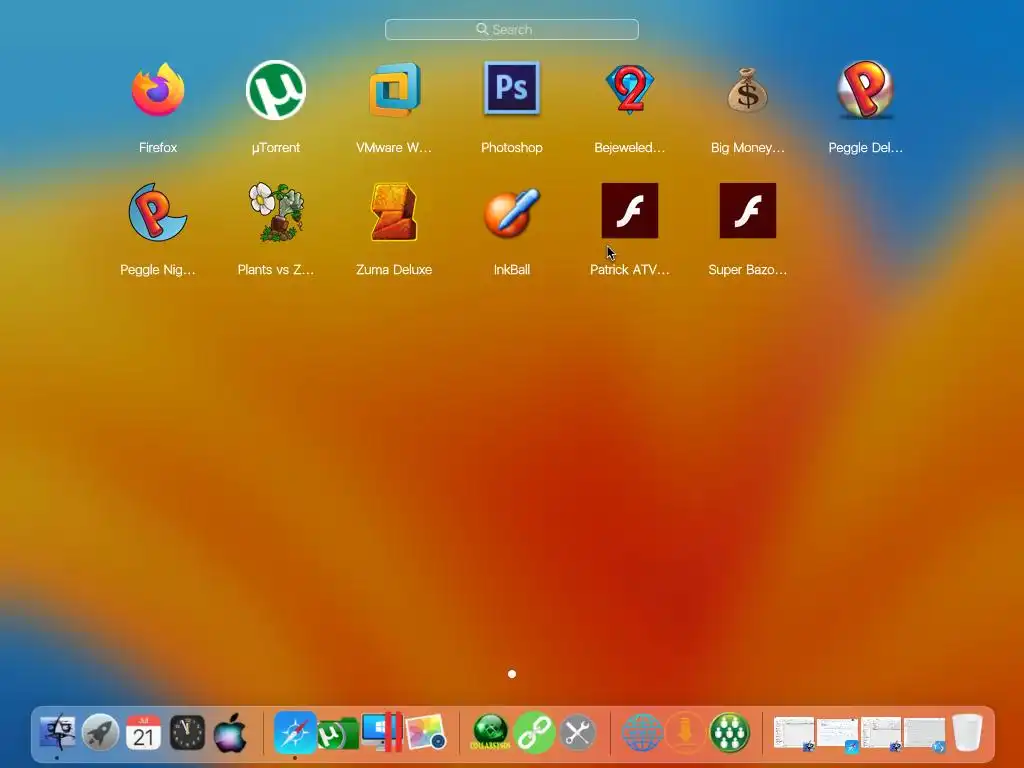Open the Plants vs Zombies icon
Image resolution: width=1024 pixels, height=768 pixels.
(x=276, y=212)
